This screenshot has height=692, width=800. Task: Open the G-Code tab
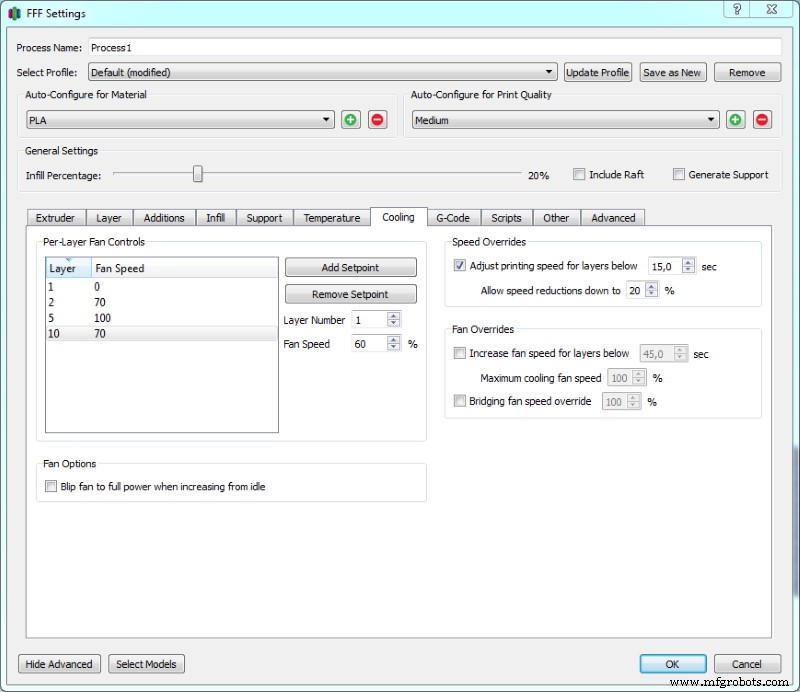(x=453, y=218)
